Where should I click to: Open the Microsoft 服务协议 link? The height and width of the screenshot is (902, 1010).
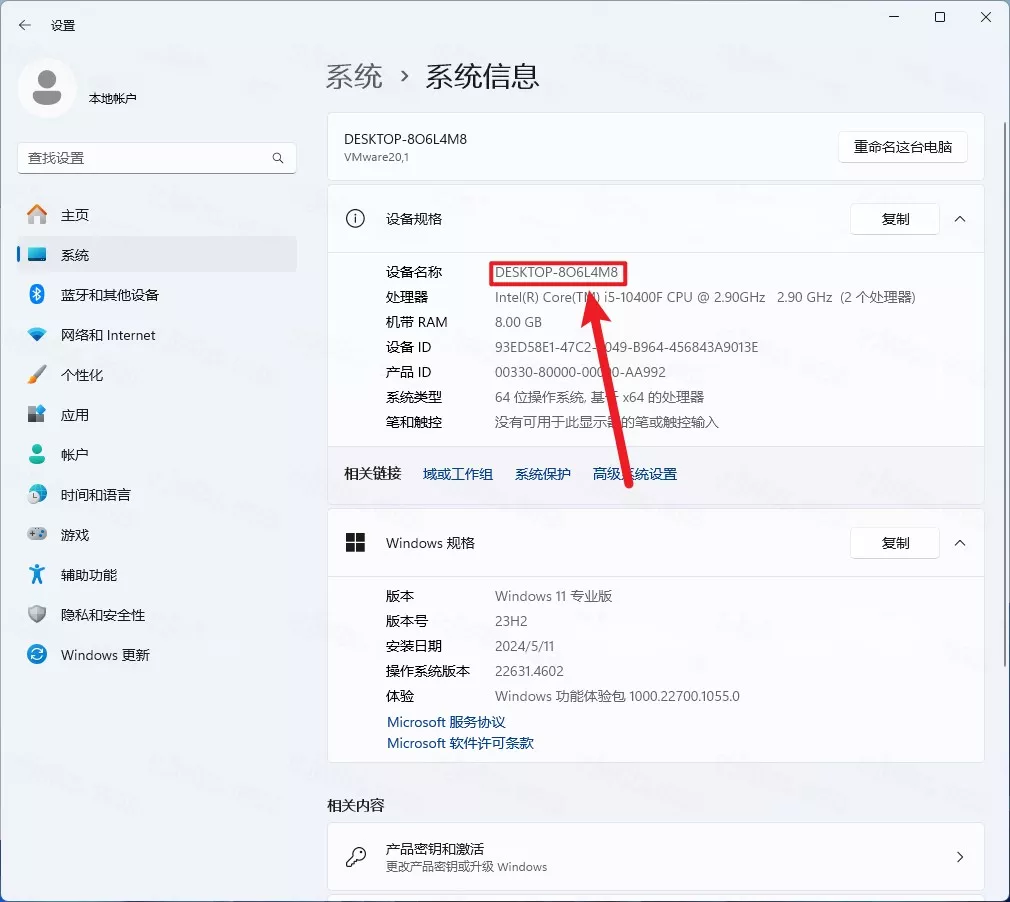tap(446, 722)
